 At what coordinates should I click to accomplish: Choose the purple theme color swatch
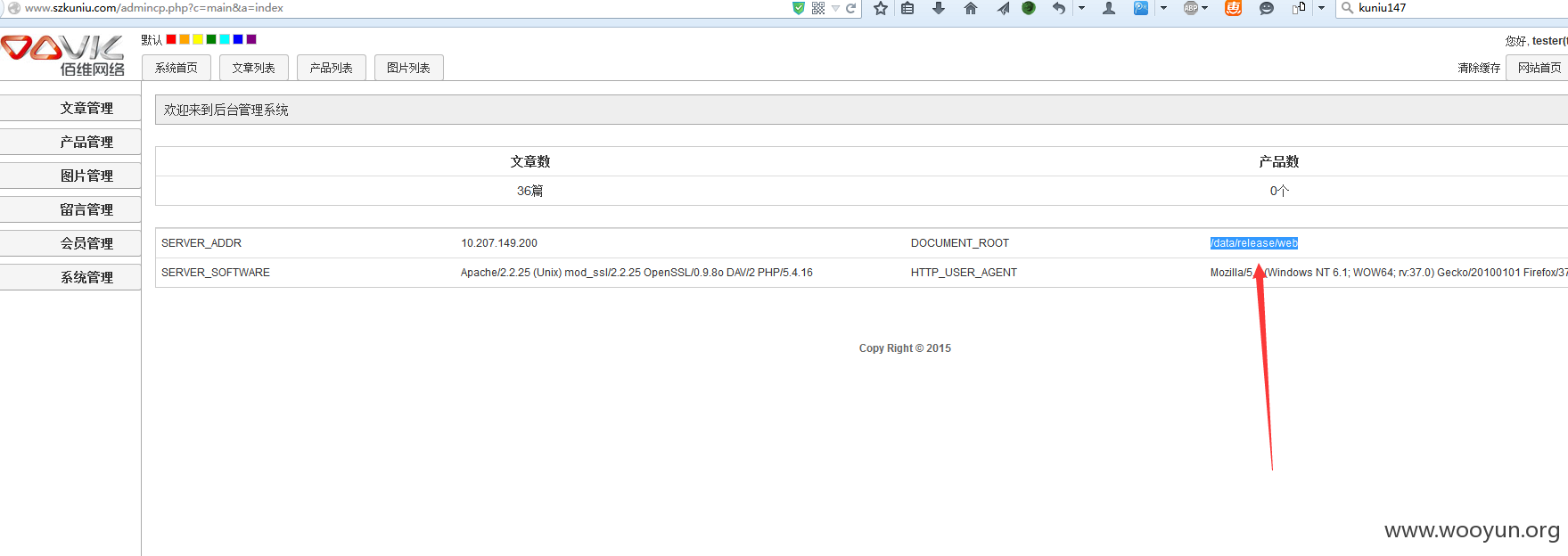tap(251, 39)
